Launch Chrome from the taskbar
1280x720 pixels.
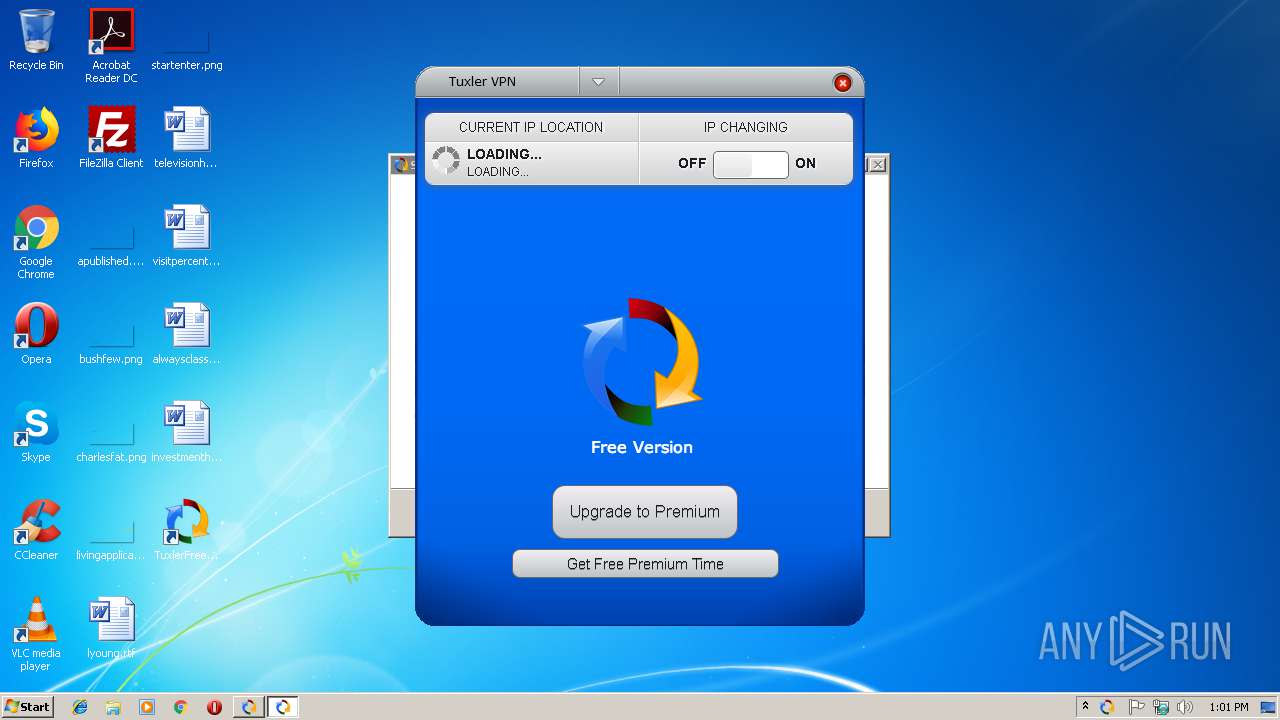[181, 707]
